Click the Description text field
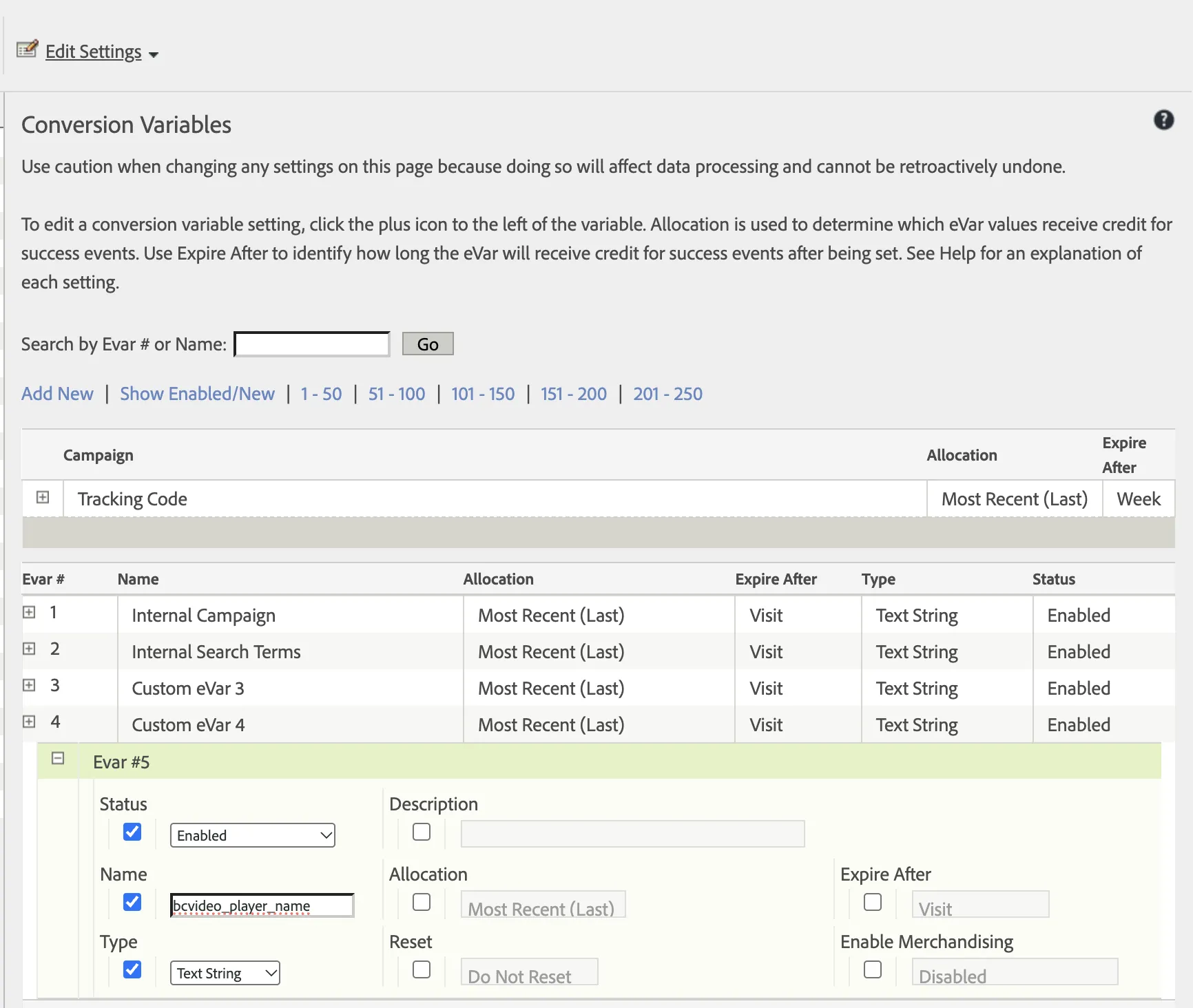 click(x=632, y=834)
